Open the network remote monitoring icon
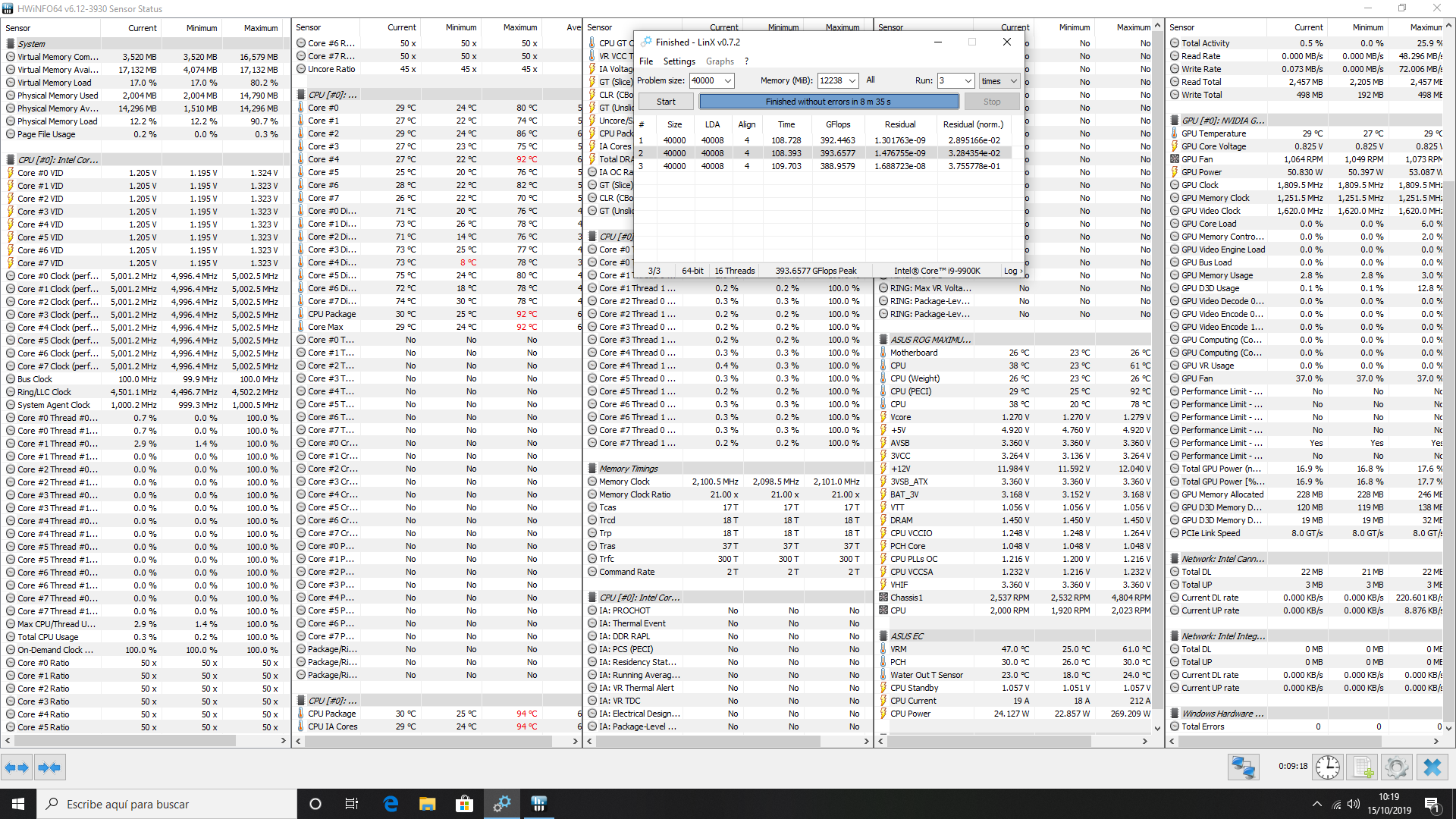The height and width of the screenshot is (819, 1456). 1244,767
